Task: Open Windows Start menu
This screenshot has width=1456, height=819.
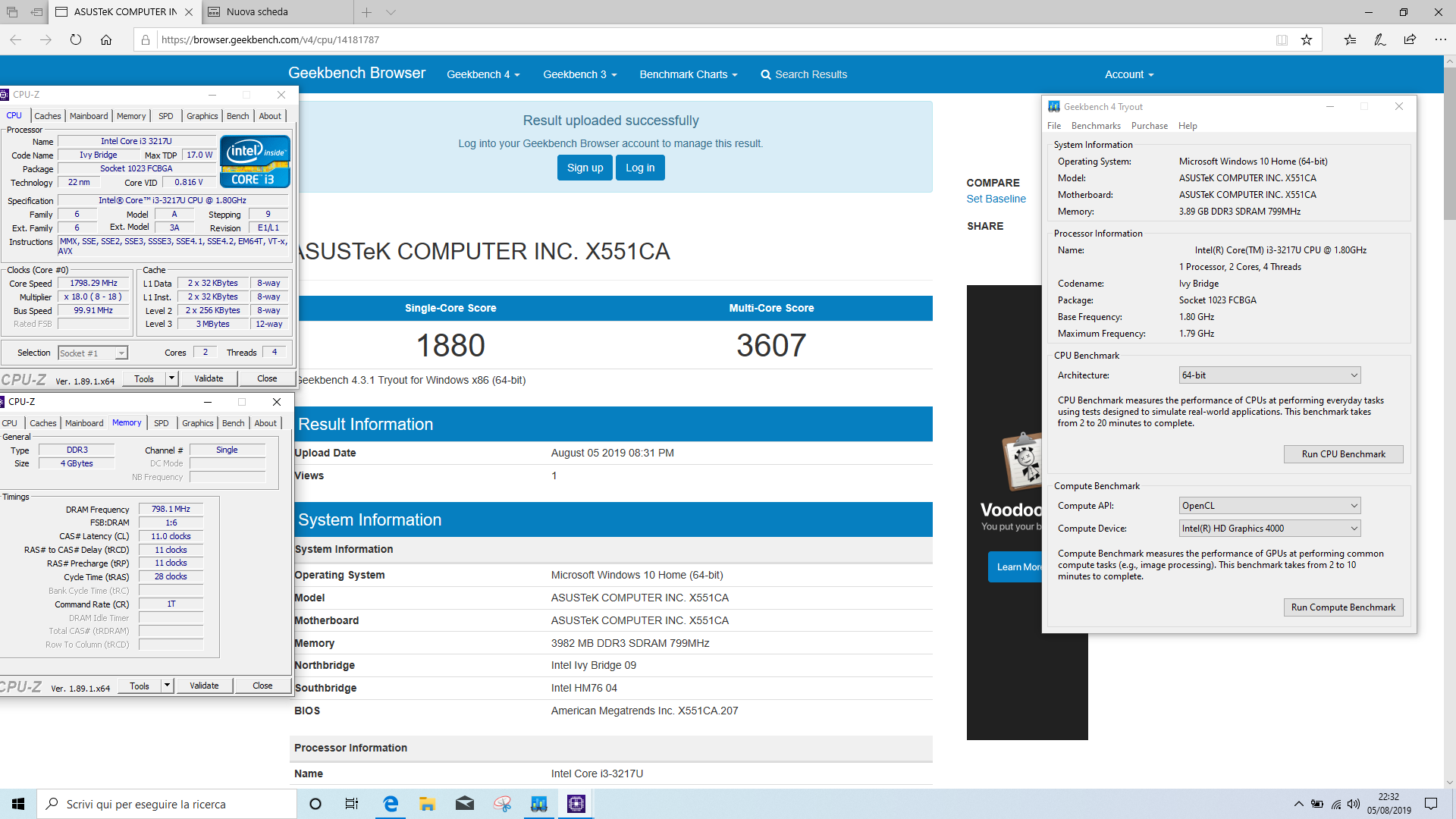Action: [x=18, y=804]
